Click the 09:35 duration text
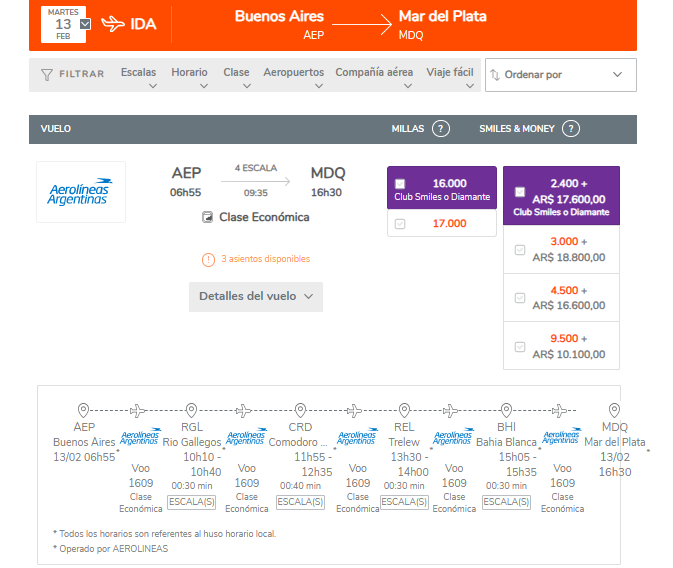This screenshot has width=673, height=568. [256, 193]
